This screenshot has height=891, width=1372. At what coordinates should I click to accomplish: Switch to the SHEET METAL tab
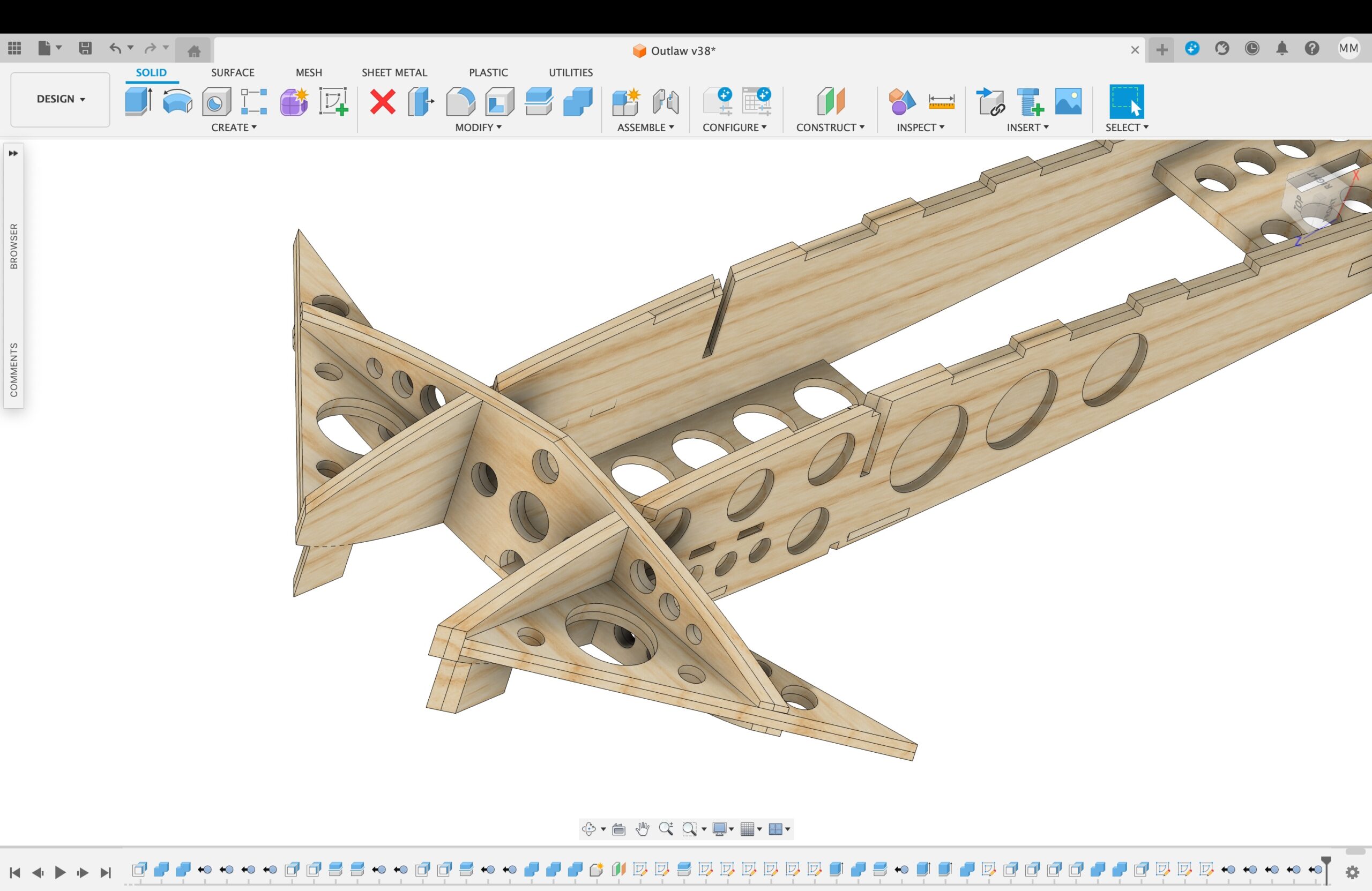(x=394, y=73)
